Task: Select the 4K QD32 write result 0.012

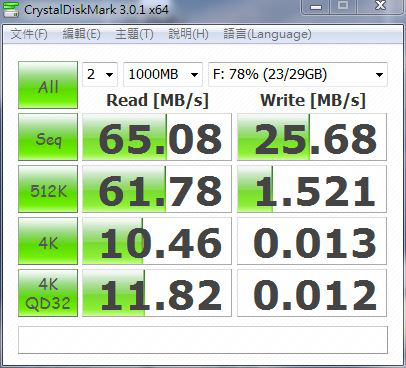Action: pyautogui.click(x=312, y=293)
